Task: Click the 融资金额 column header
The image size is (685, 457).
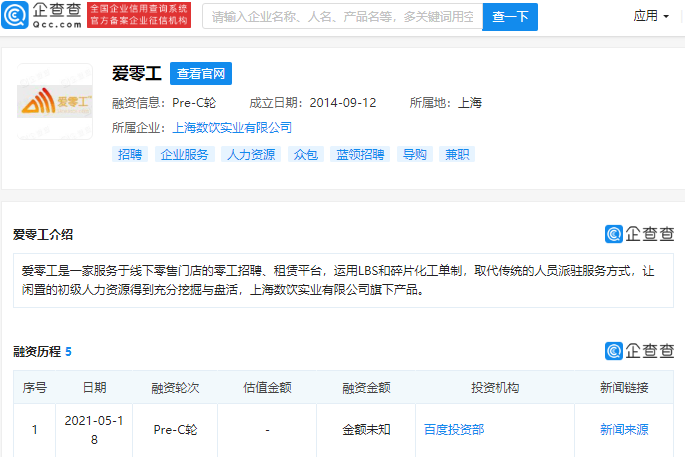Action: point(366,388)
